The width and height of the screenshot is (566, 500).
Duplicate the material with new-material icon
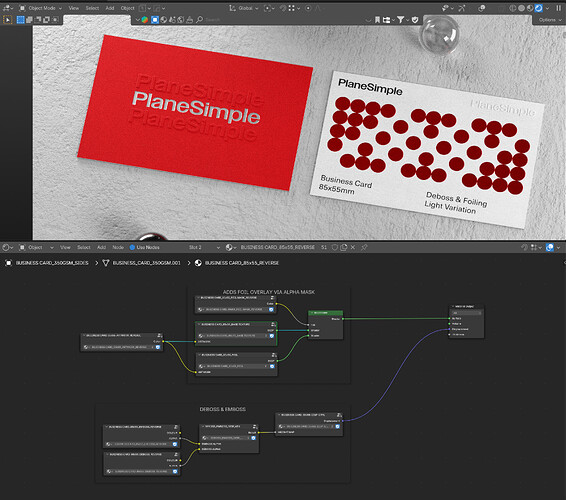click(x=344, y=247)
